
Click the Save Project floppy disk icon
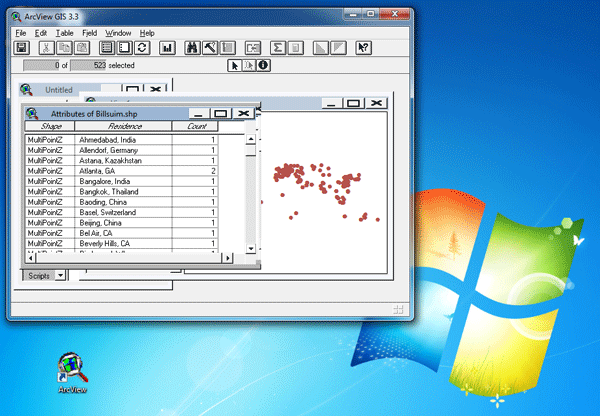[22, 48]
